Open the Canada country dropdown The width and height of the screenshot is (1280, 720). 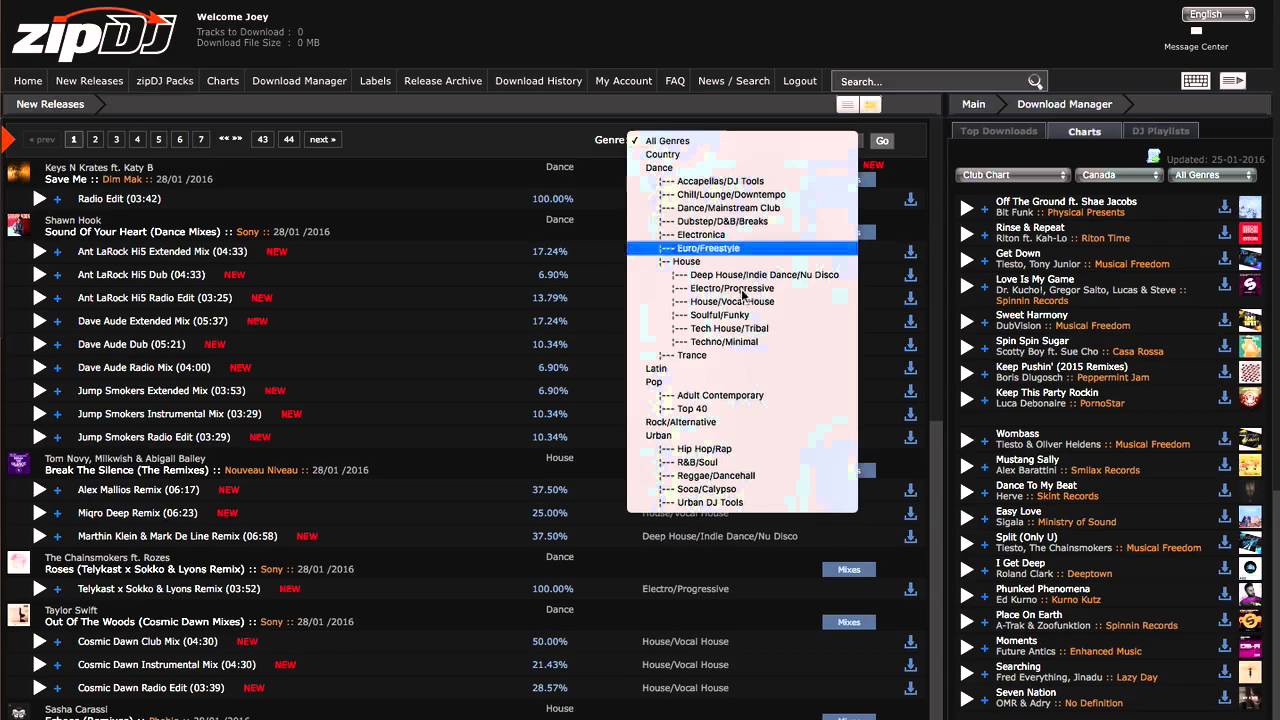tap(1118, 175)
